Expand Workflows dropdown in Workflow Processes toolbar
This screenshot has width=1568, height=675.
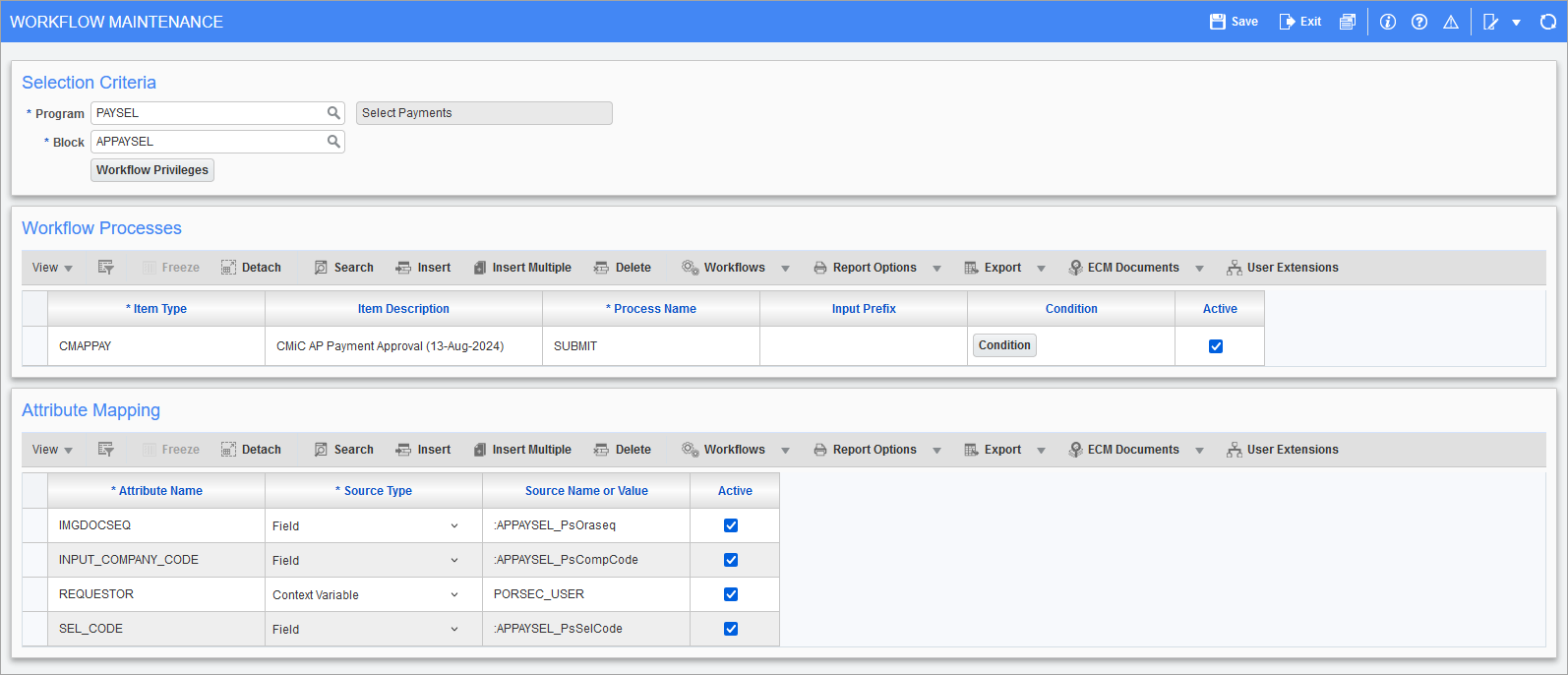point(786,269)
